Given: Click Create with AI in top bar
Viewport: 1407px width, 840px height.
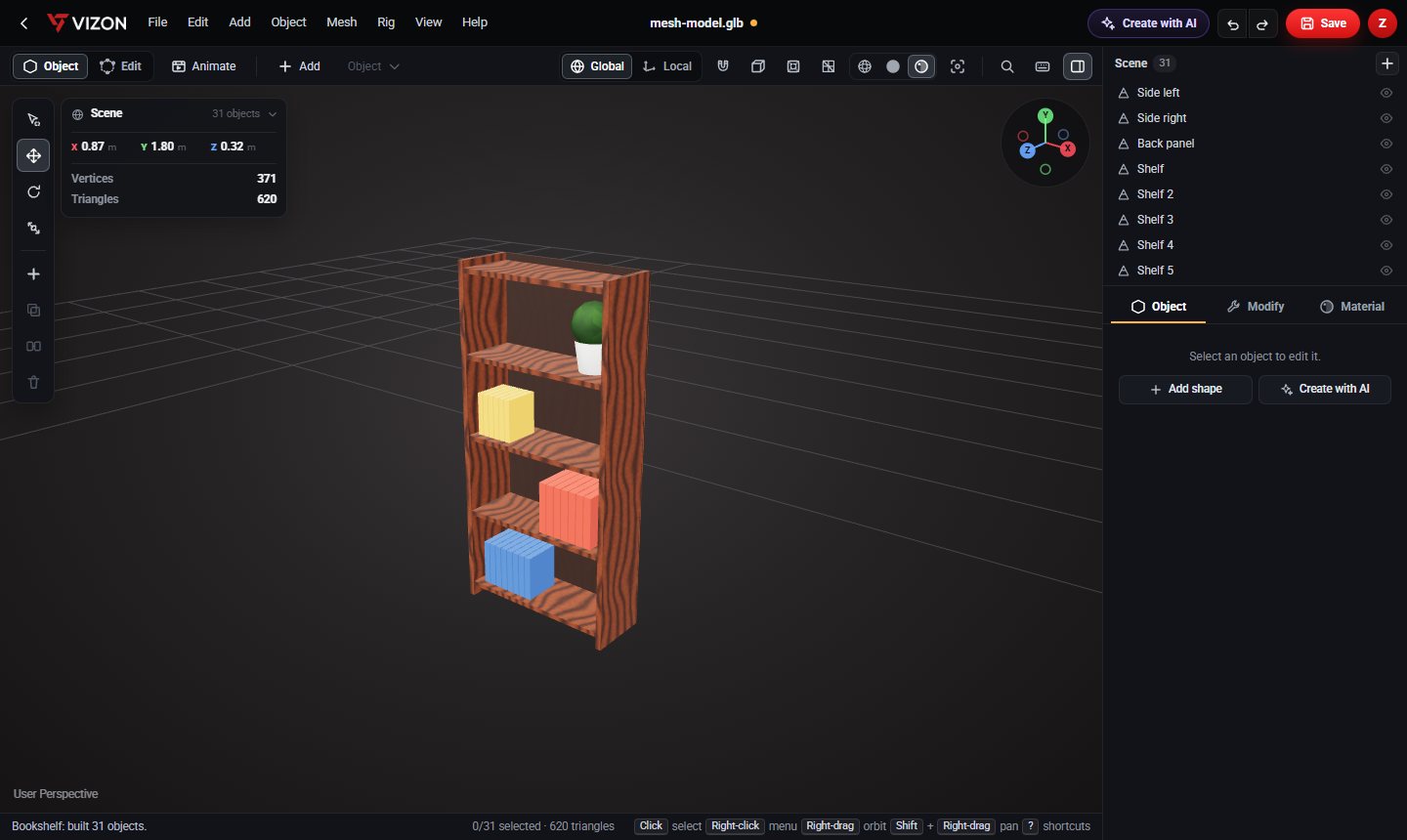Looking at the screenshot, I should tap(1148, 23).
